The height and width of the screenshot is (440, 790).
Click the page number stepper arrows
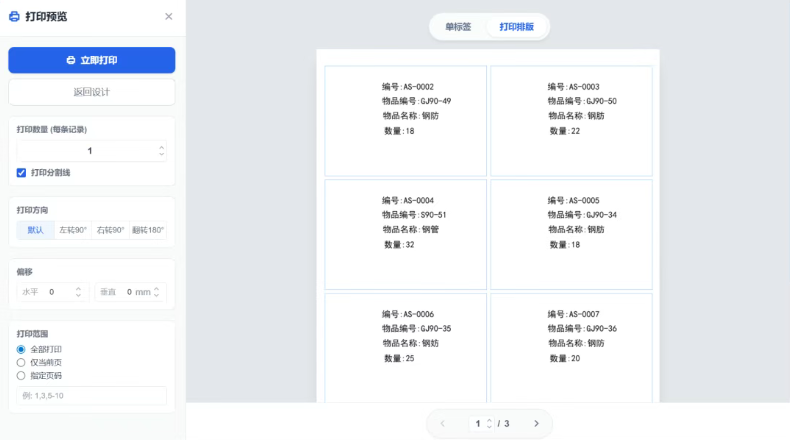[489, 423]
